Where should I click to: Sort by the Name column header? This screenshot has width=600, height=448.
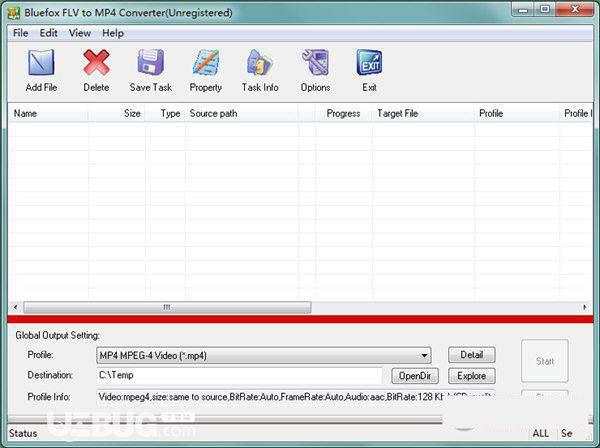click(x=48, y=114)
